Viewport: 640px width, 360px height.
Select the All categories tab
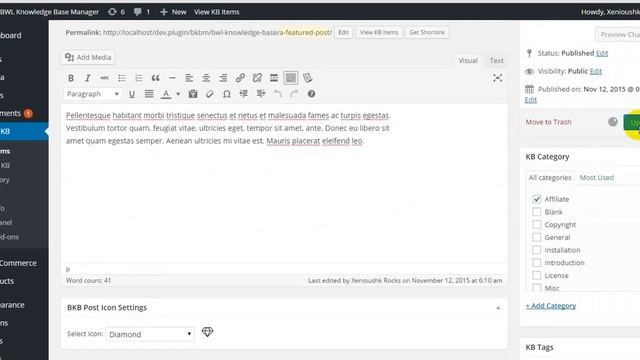point(550,178)
